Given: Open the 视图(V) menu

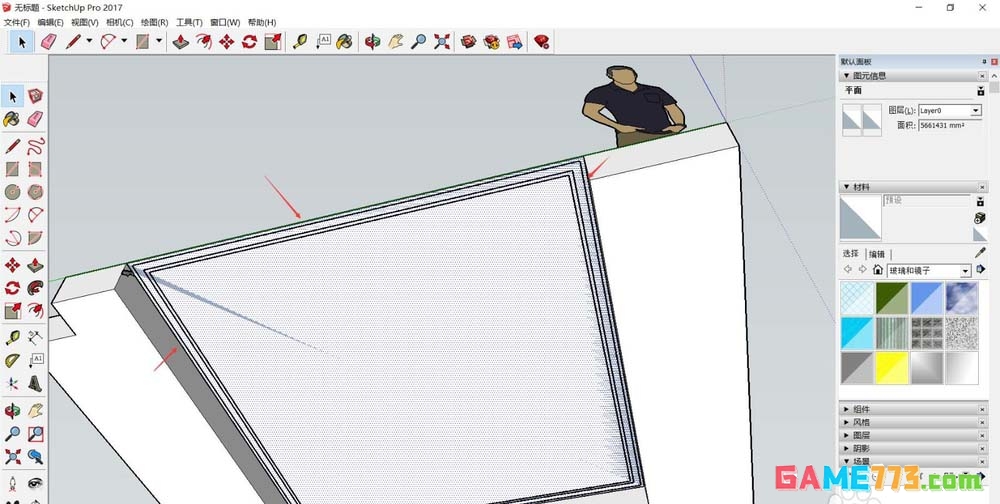Looking at the screenshot, I should click(85, 22).
